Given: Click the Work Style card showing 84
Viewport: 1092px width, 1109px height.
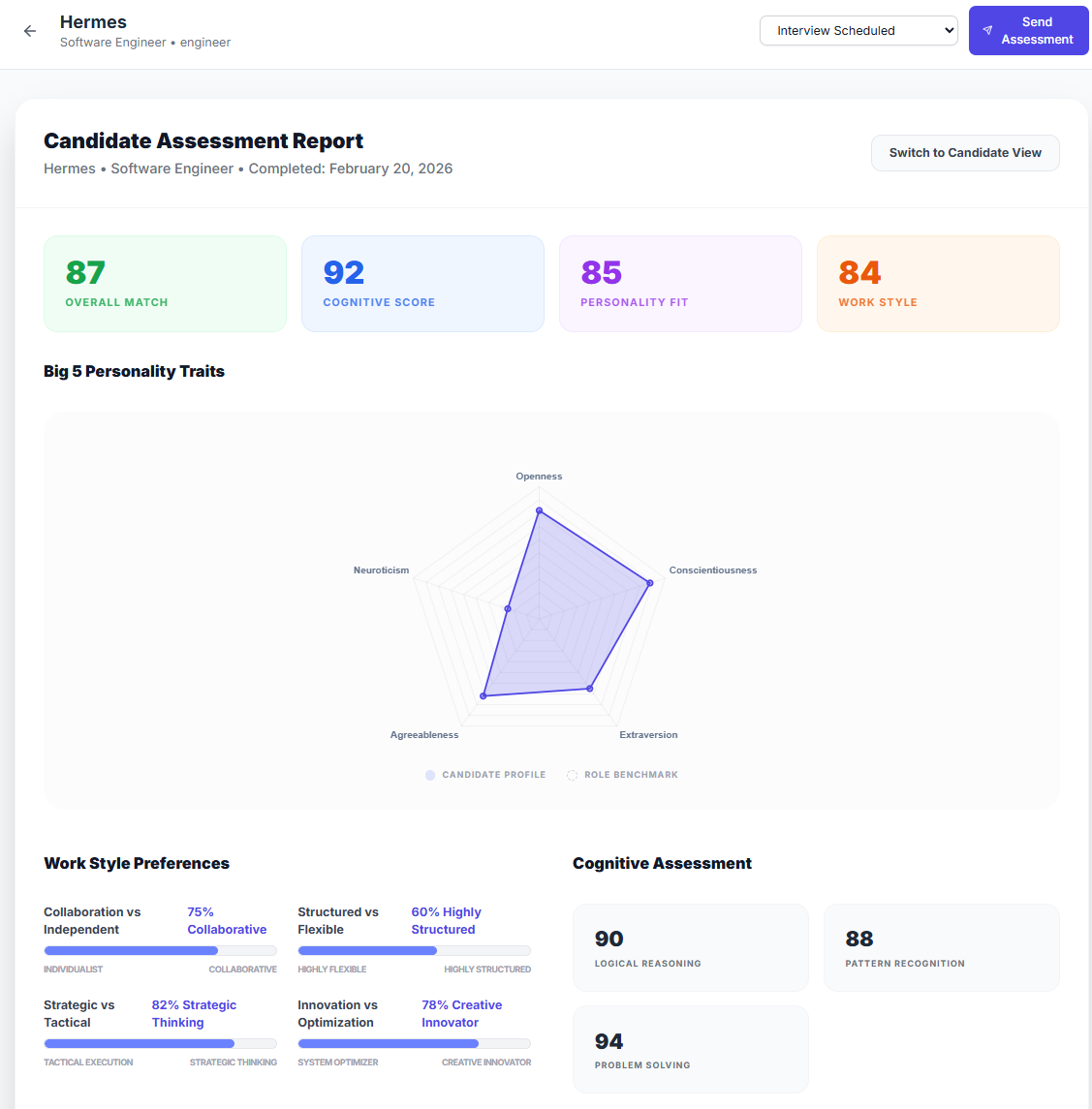Looking at the screenshot, I should tap(938, 283).
